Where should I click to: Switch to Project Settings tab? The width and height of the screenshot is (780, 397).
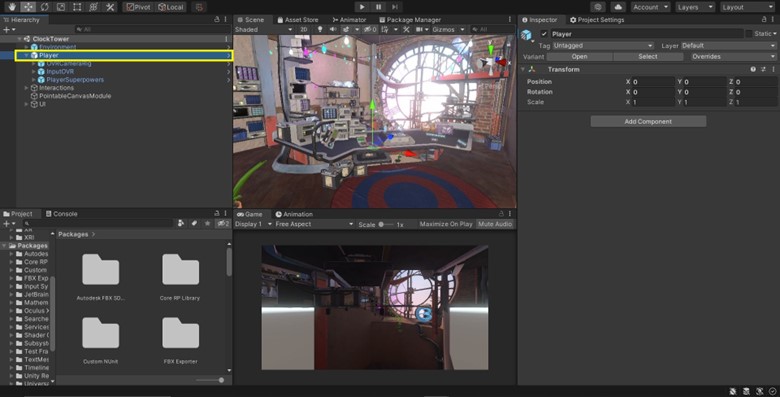coord(596,19)
